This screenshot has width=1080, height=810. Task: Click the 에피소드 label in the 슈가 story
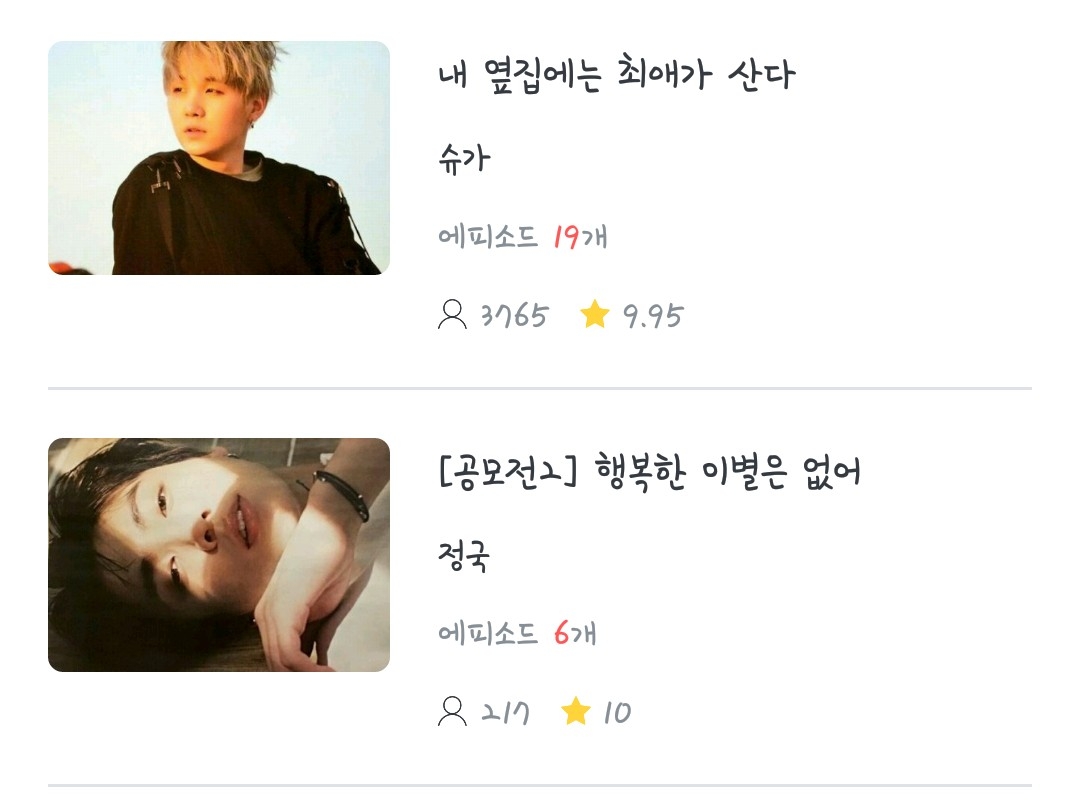click(488, 236)
